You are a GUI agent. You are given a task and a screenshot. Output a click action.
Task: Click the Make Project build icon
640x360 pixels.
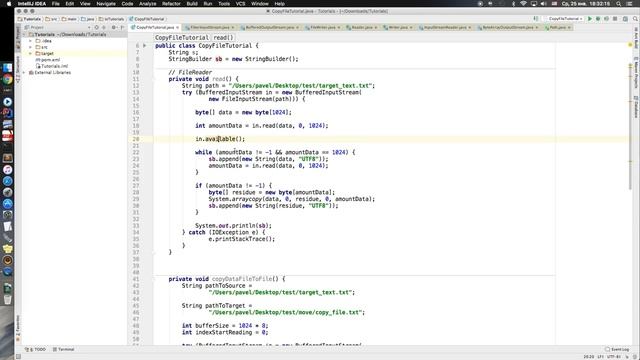click(x=536, y=19)
